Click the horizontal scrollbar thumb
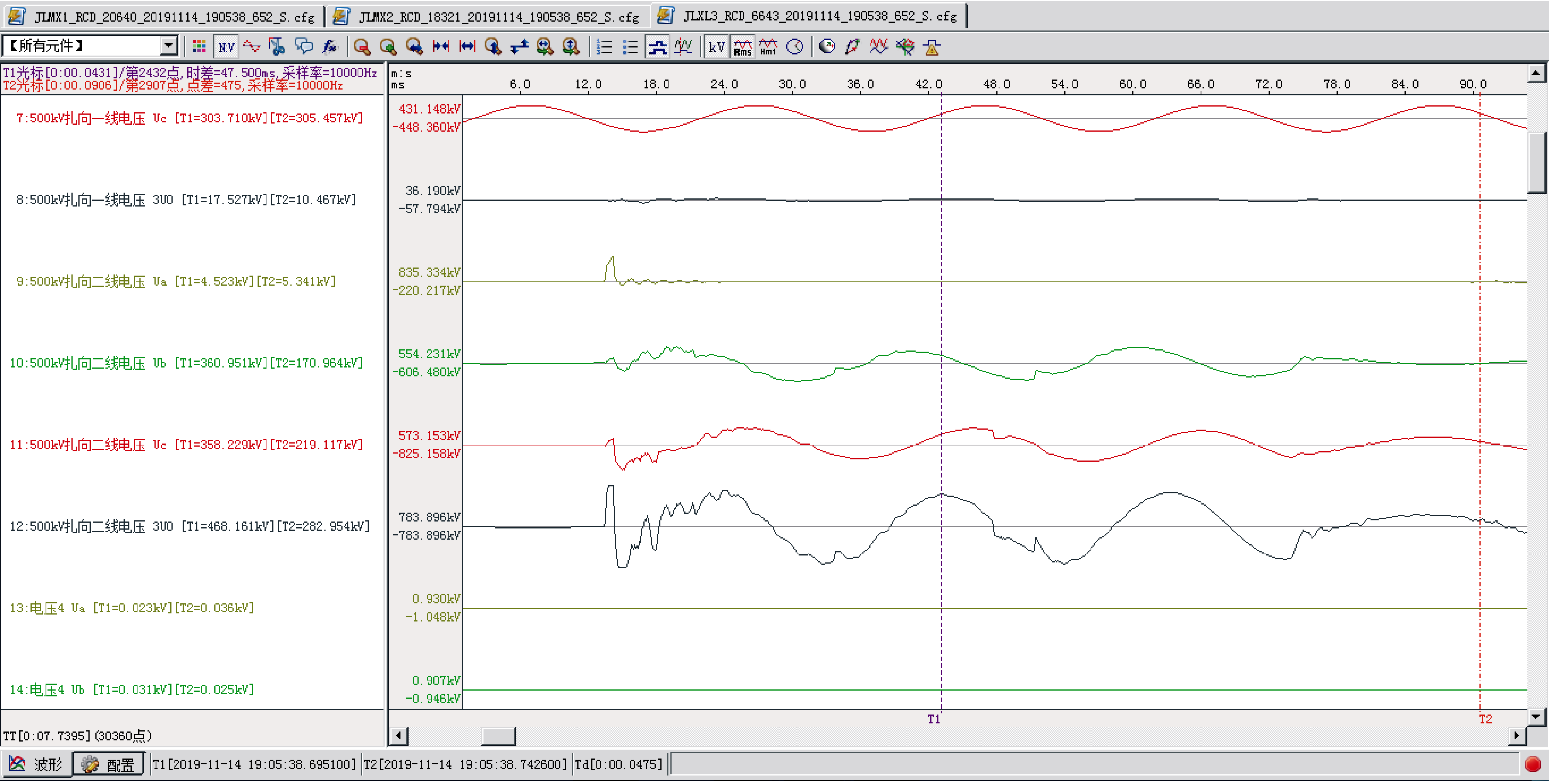Image resolution: width=1559 pixels, height=784 pixels. click(499, 736)
